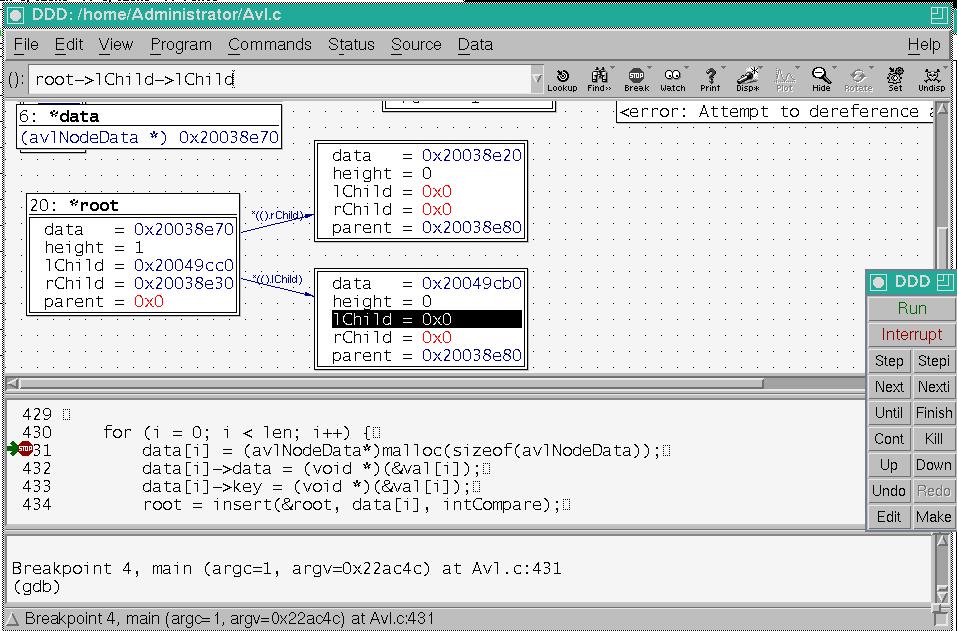Click the Disp* display icon

[x=747, y=79]
